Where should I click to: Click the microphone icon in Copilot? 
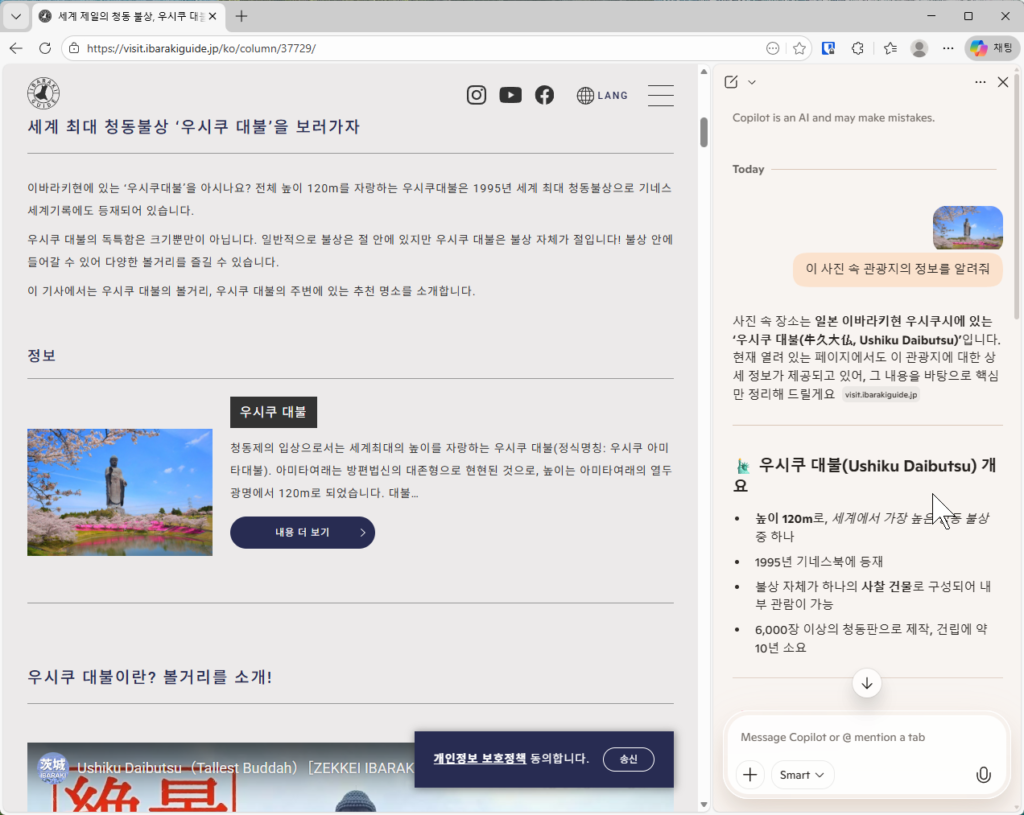(x=983, y=775)
